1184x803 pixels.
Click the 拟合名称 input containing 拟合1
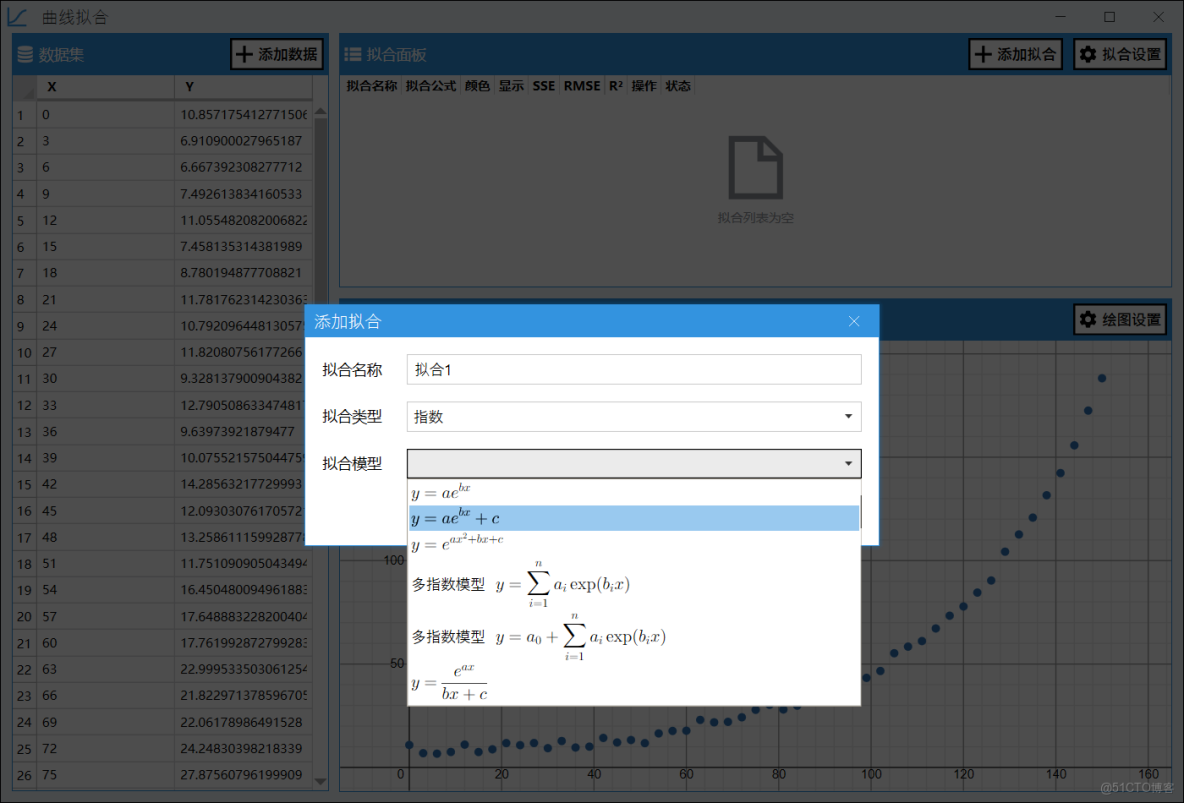(634, 369)
